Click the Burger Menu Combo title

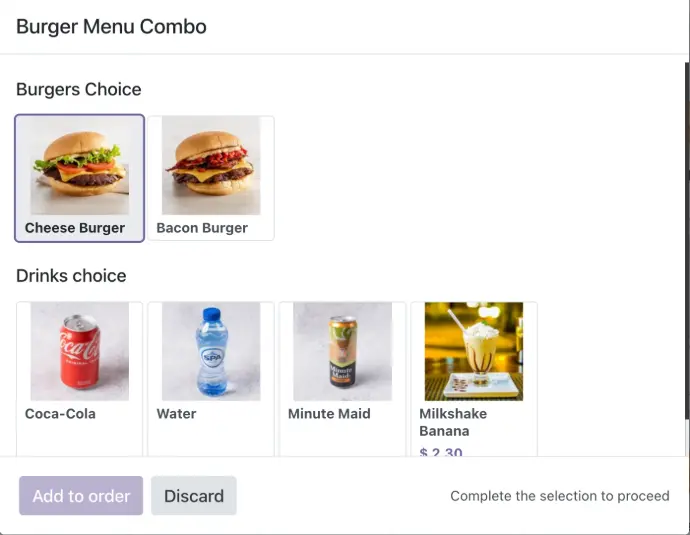(x=111, y=27)
